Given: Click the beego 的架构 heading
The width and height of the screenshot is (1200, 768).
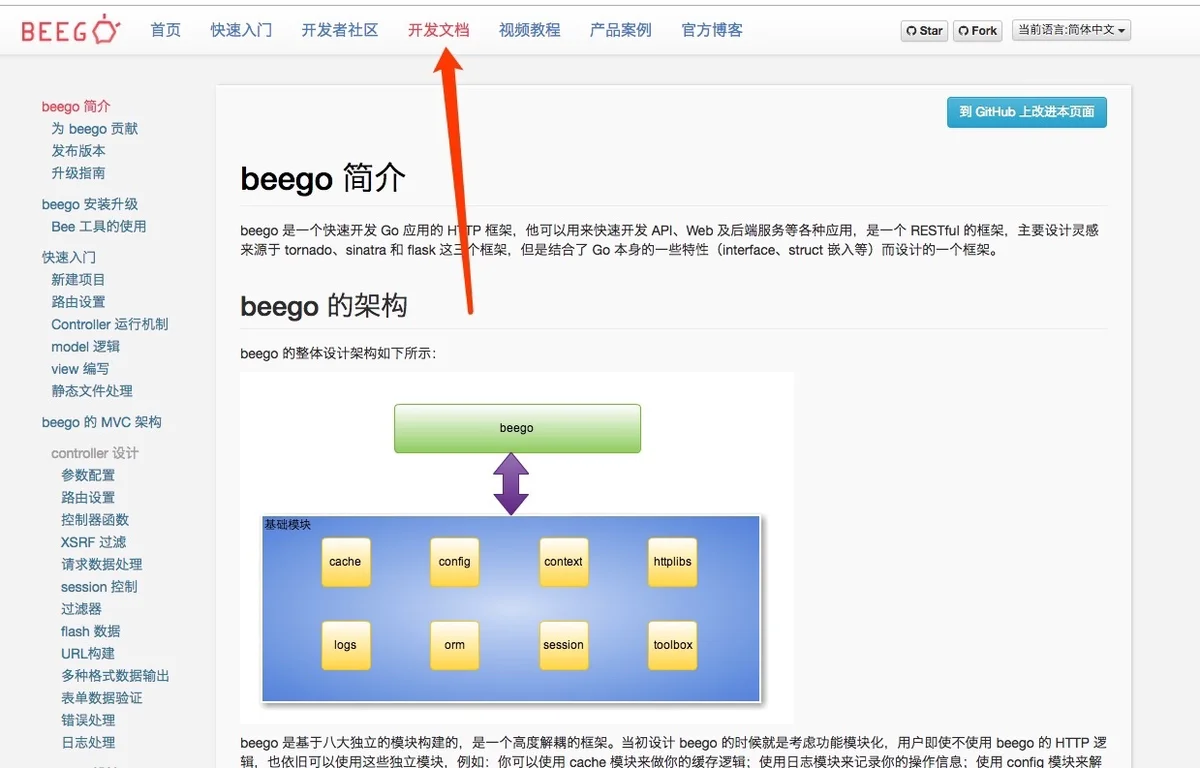Looking at the screenshot, I should [x=324, y=305].
